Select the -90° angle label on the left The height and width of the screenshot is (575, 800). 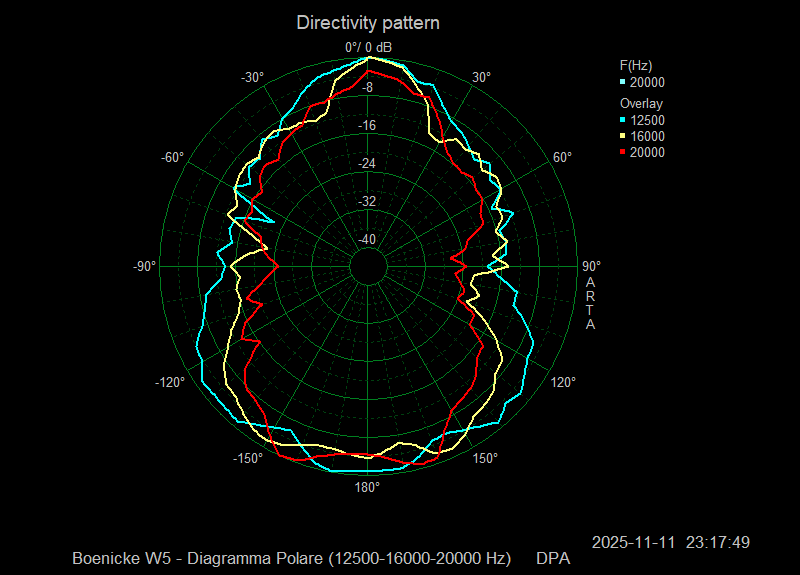145,266
